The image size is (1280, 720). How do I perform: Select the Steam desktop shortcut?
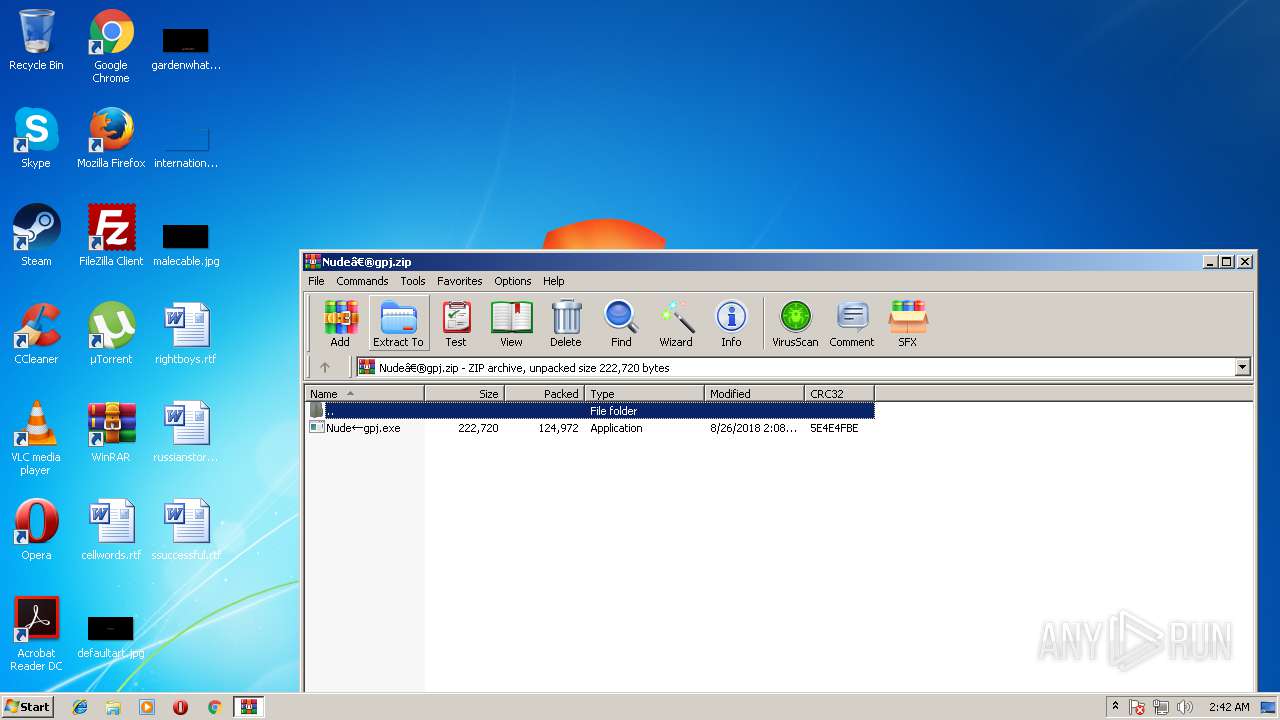click(36, 236)
